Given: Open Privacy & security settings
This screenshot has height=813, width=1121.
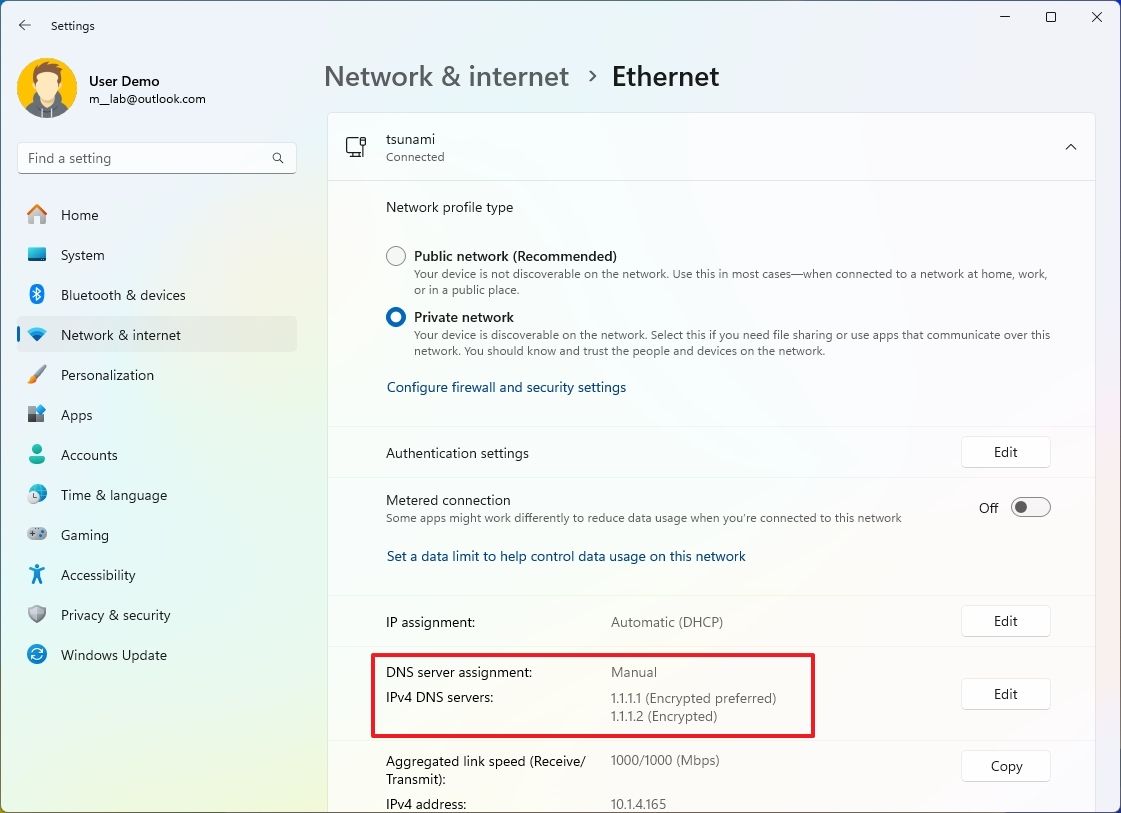Looking at the screenshot, I should [116, 615].
